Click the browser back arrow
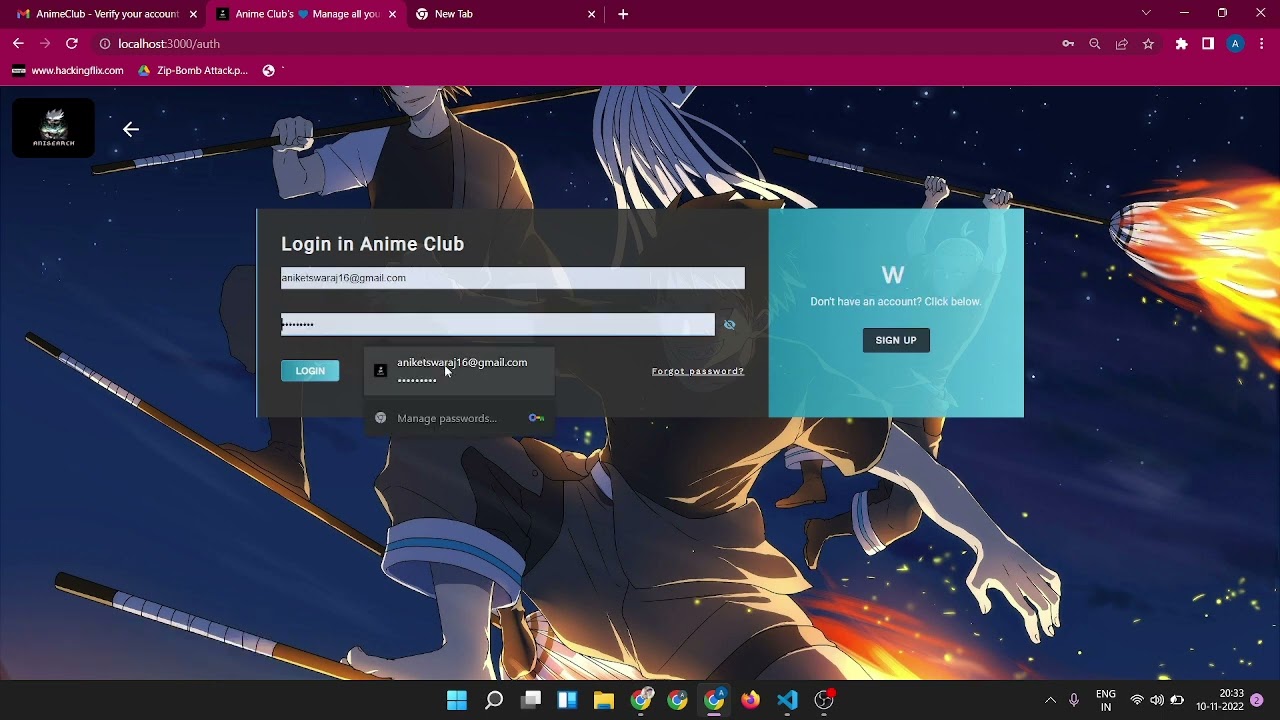Screen dimensions: 1280x720 [18, 44]
